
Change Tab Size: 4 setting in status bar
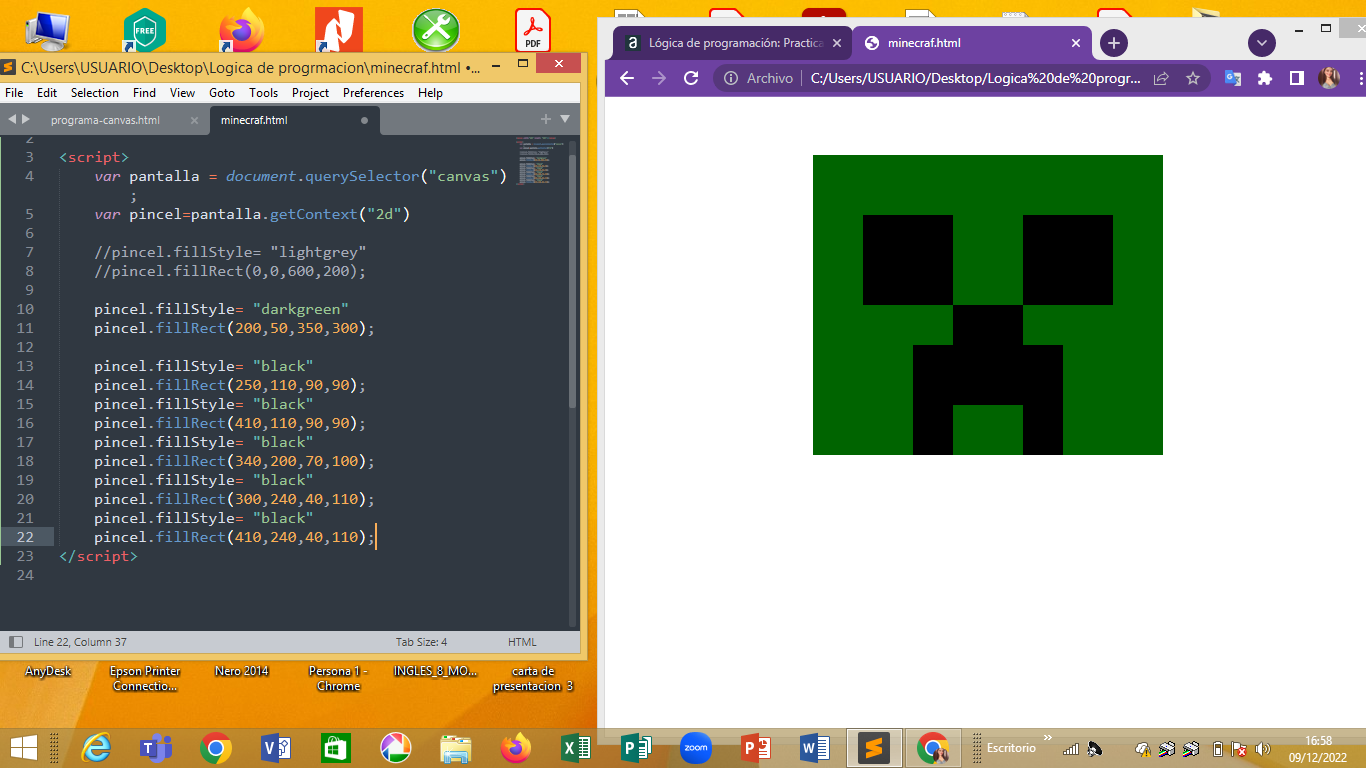click(421, 642)
